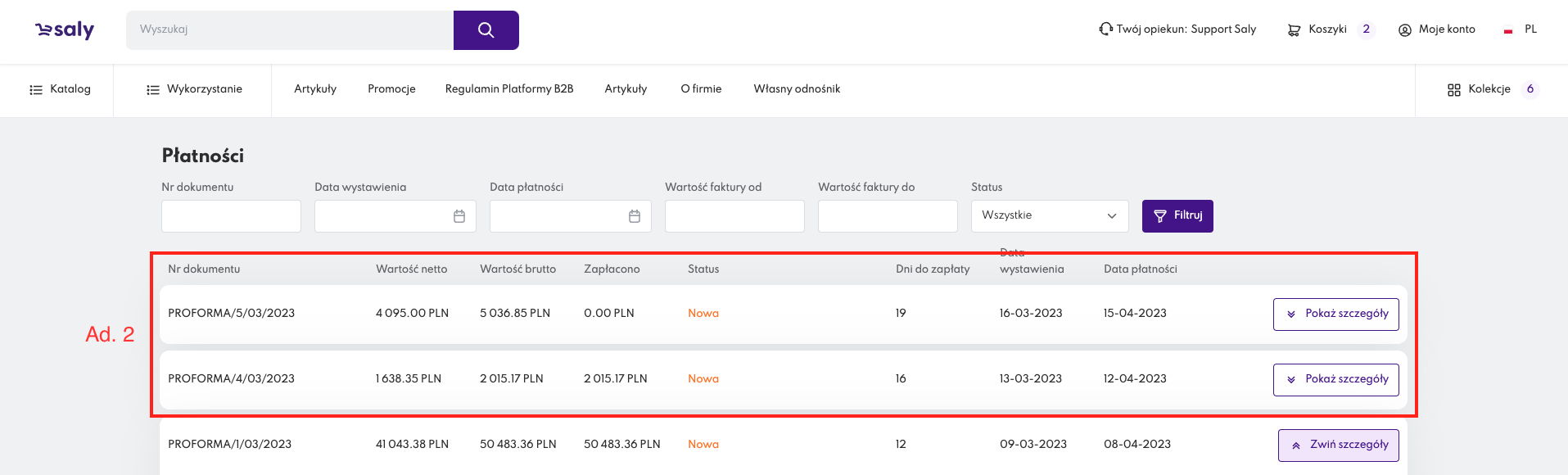Show details for PROFORMA/5/03/2023
1568x475 pixels.
point(1335,314)
